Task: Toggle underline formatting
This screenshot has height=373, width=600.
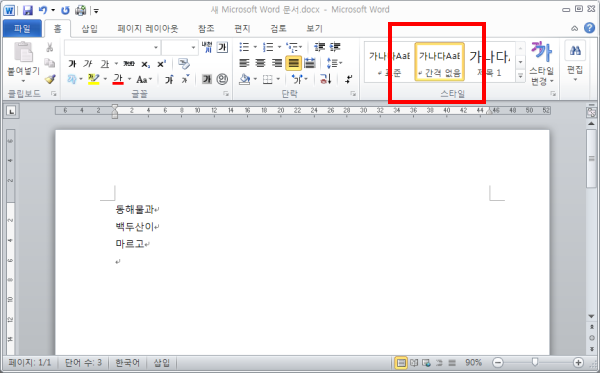Action: (x=105, y=64)
